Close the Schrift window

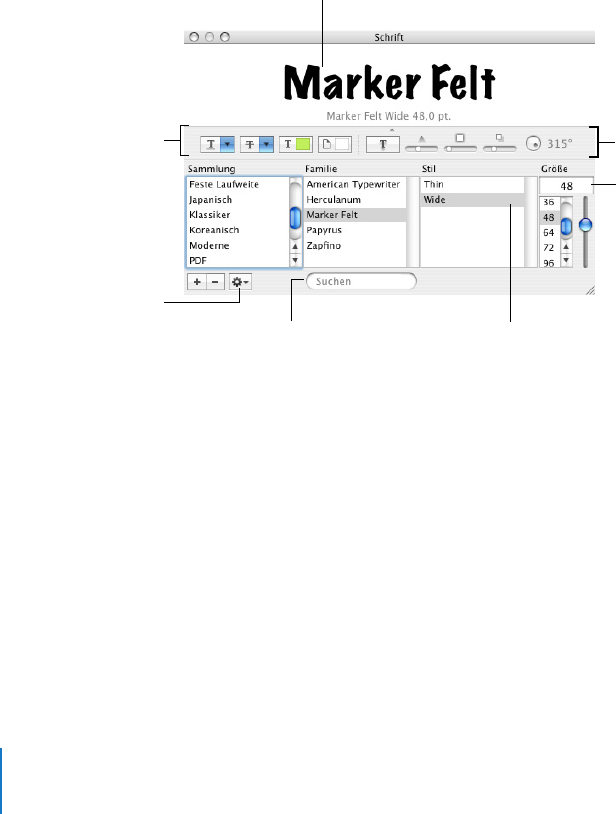point(194,37)
